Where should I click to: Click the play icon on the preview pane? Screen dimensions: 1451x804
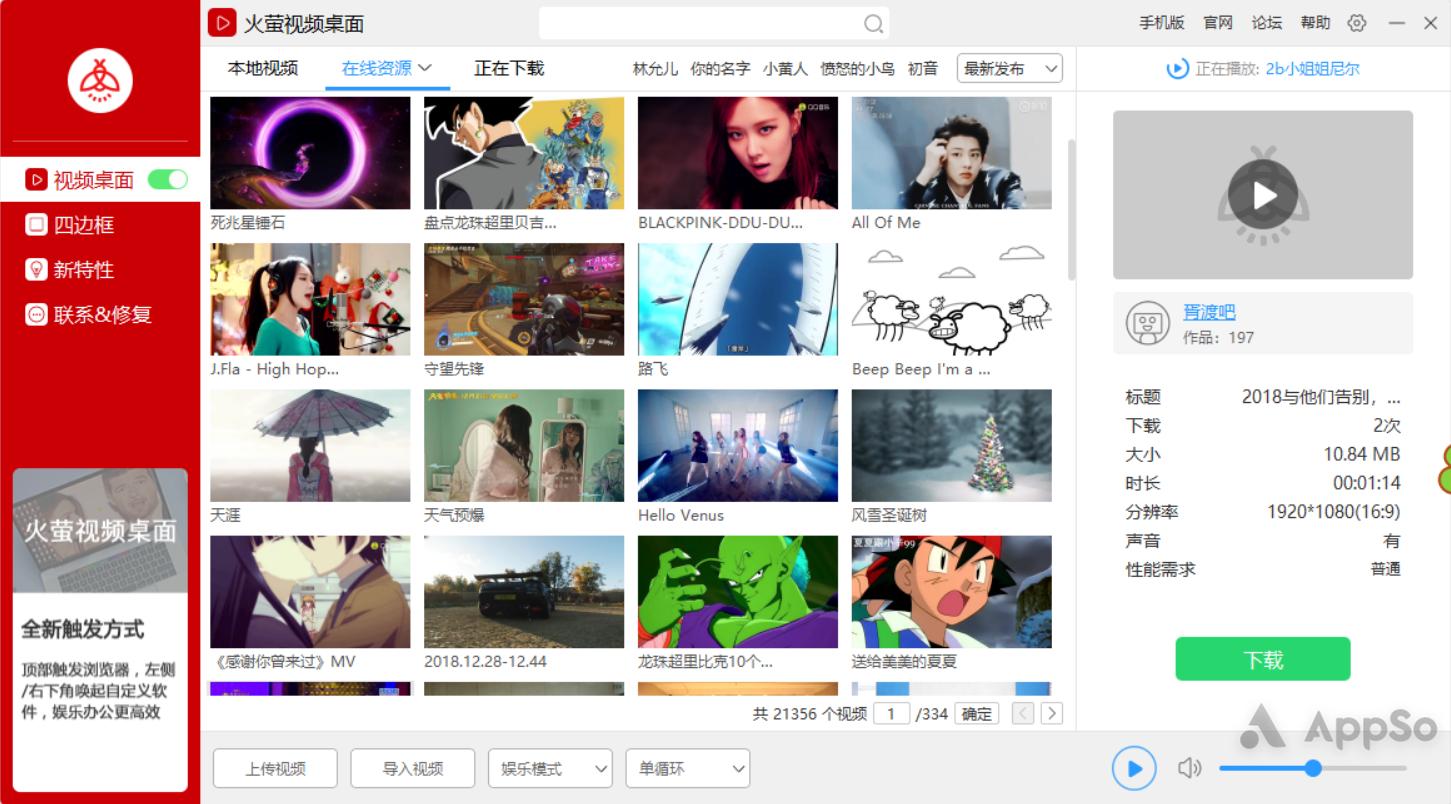click(x=1262, y=193)
